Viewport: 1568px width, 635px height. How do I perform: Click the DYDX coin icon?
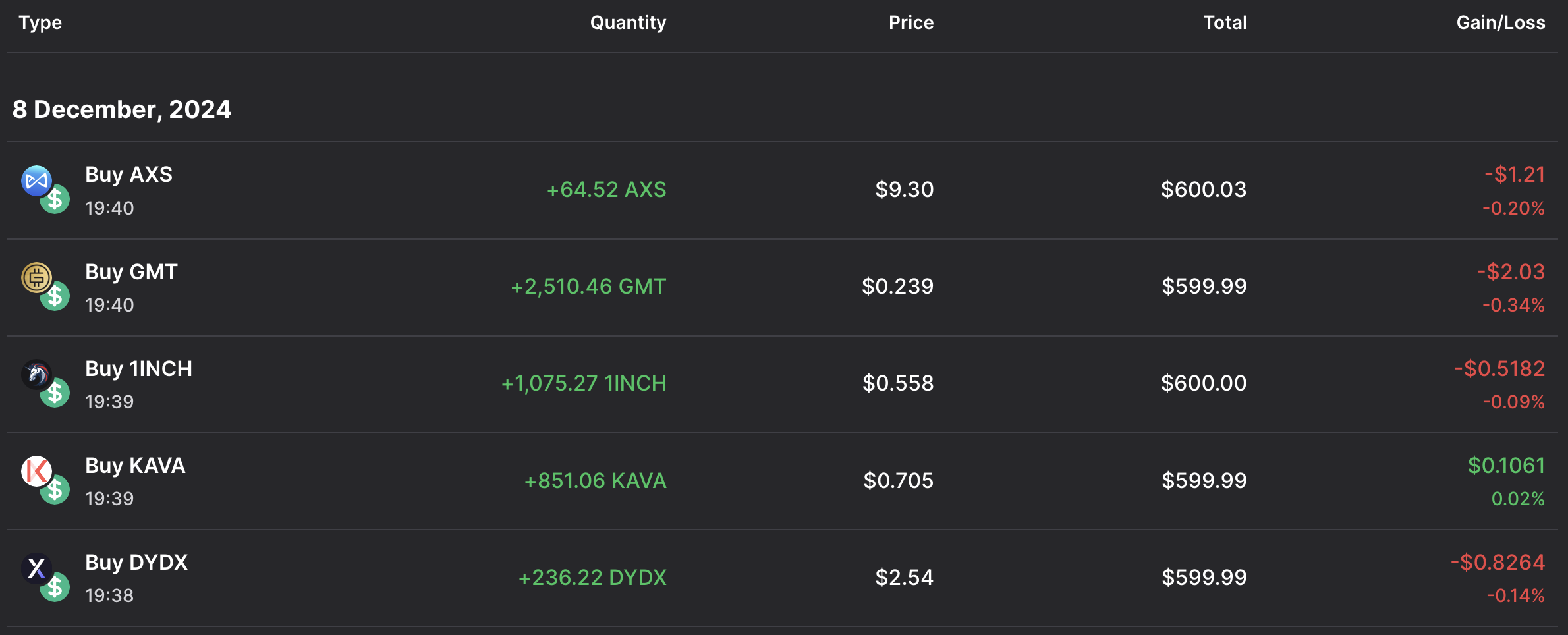click(36, 568)
